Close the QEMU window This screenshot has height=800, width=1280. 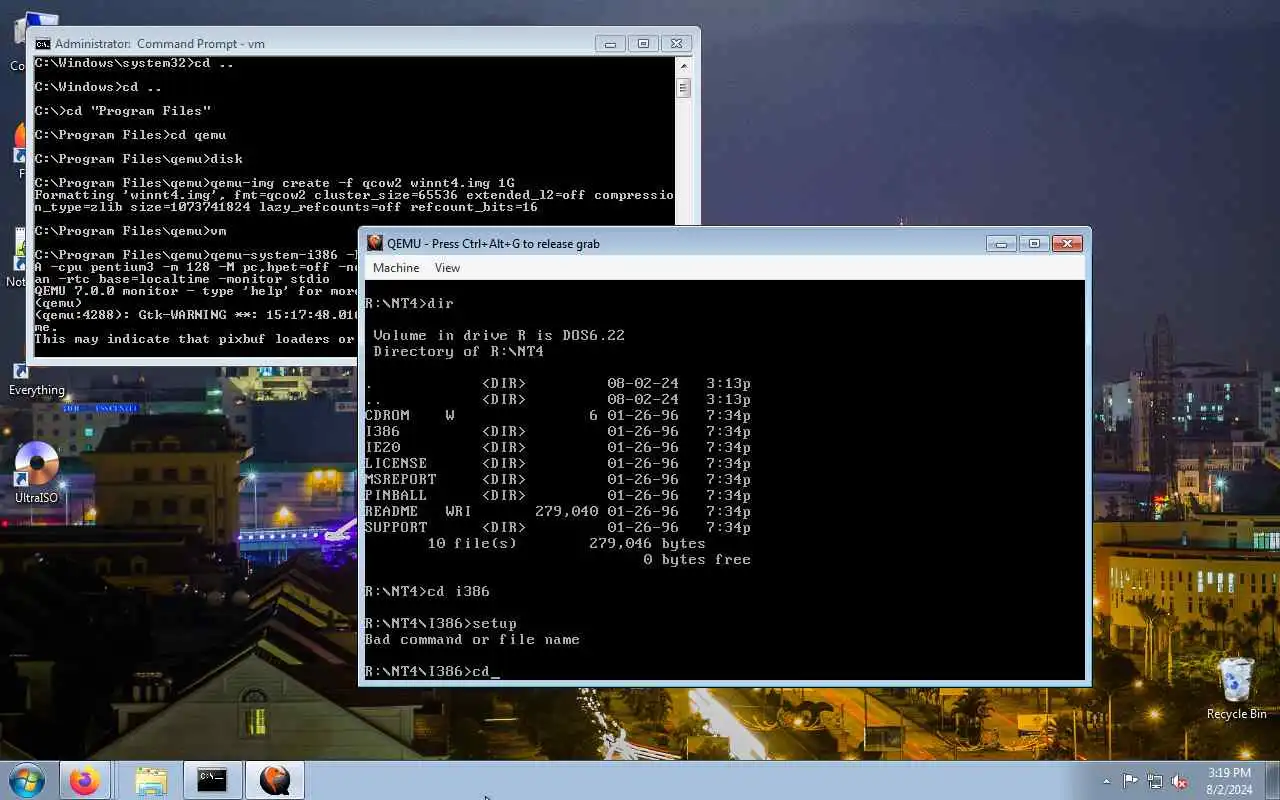pos(1067,243)
